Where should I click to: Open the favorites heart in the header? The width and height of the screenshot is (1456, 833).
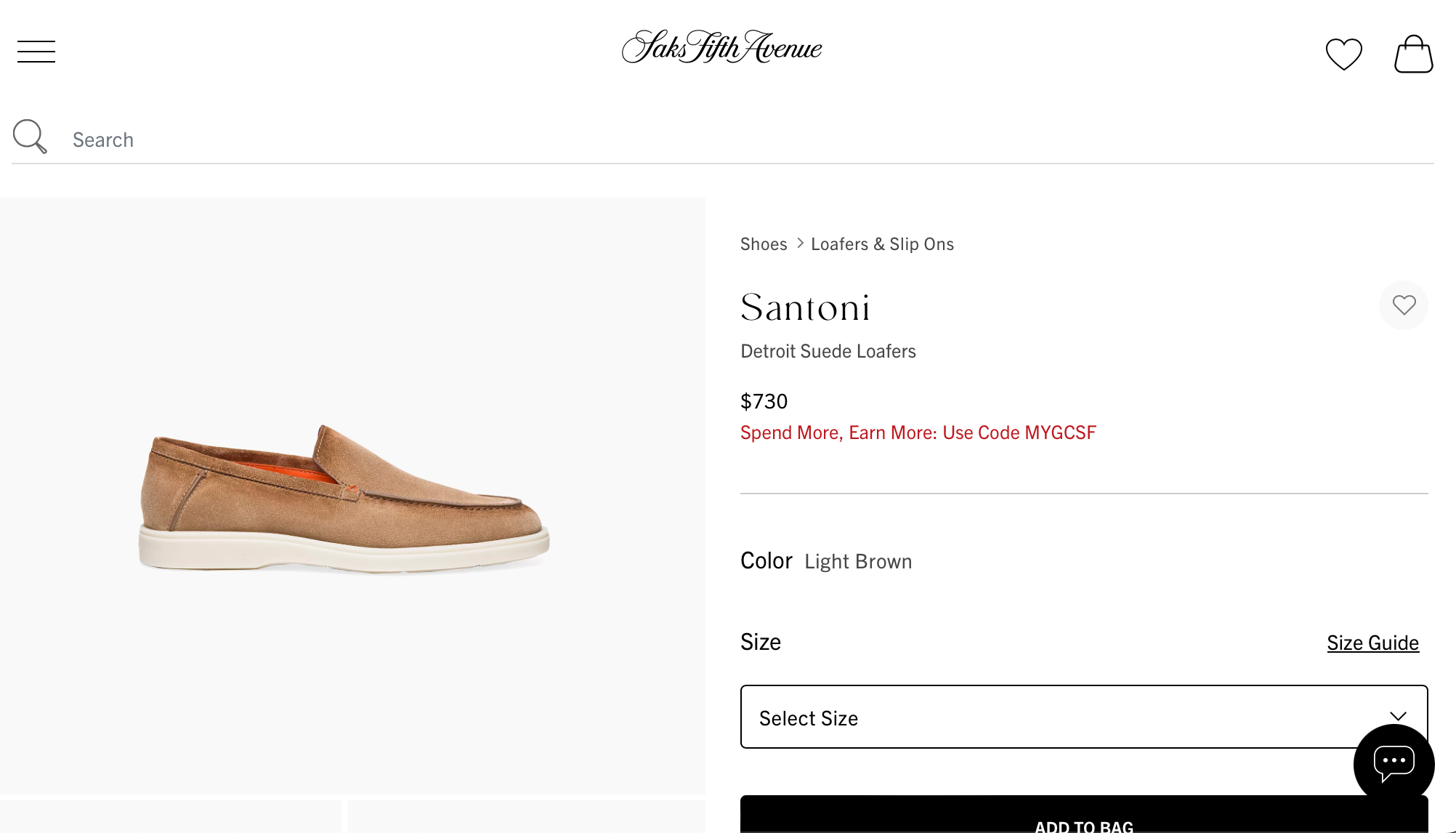point(1344,53)
